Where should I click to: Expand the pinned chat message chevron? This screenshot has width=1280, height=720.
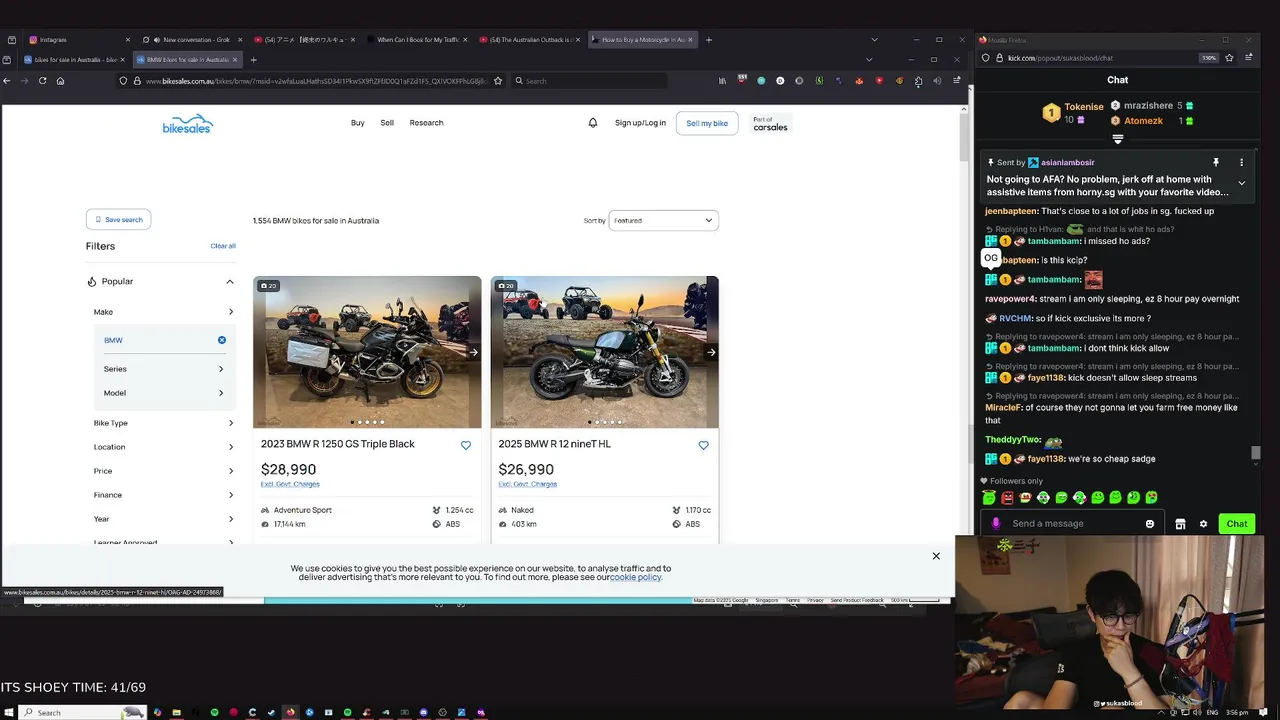tap(1241, 183)
